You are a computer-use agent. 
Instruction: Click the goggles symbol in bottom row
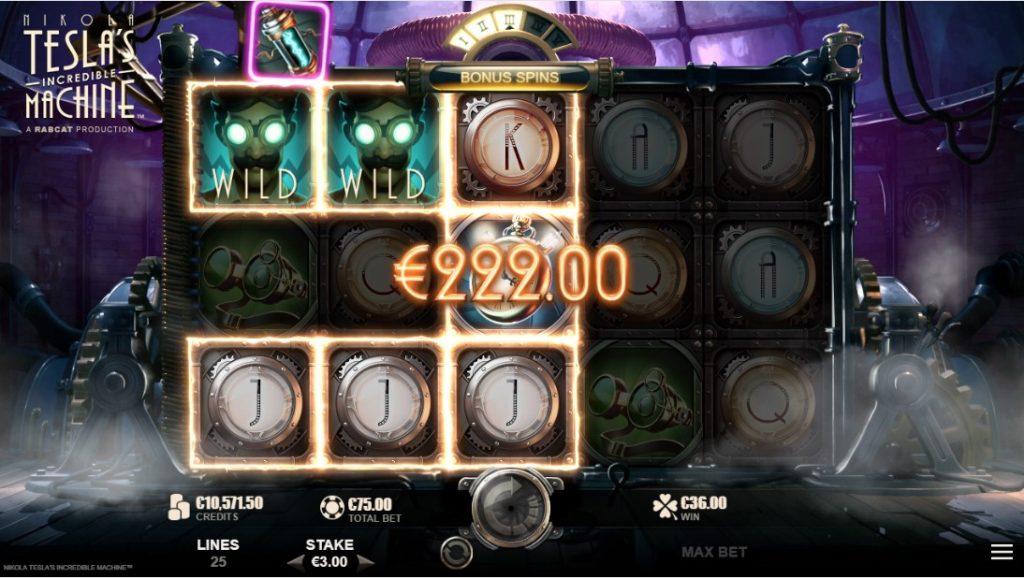click(641, 403)
